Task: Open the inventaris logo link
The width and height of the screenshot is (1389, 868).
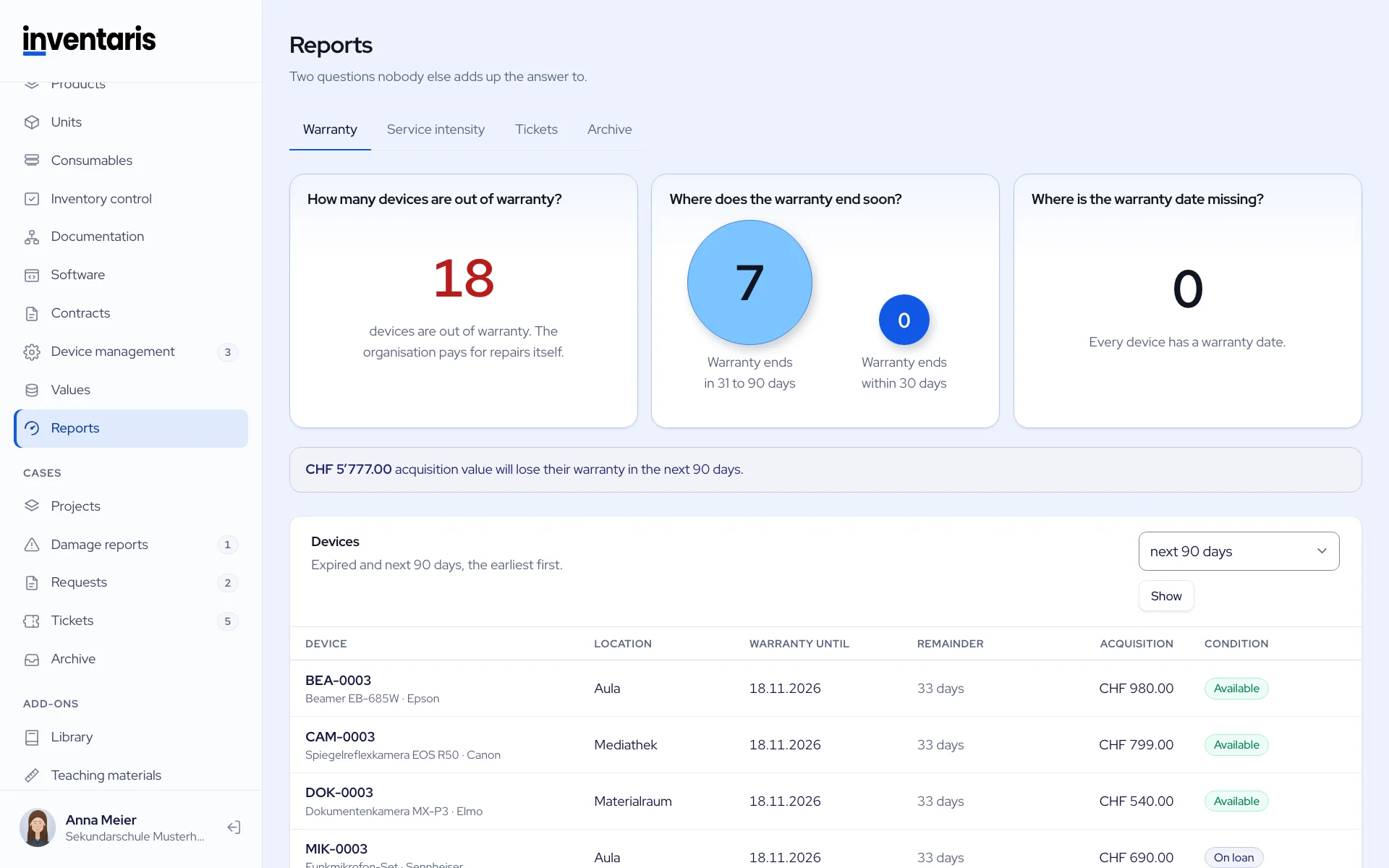Action: coord(89,41)
